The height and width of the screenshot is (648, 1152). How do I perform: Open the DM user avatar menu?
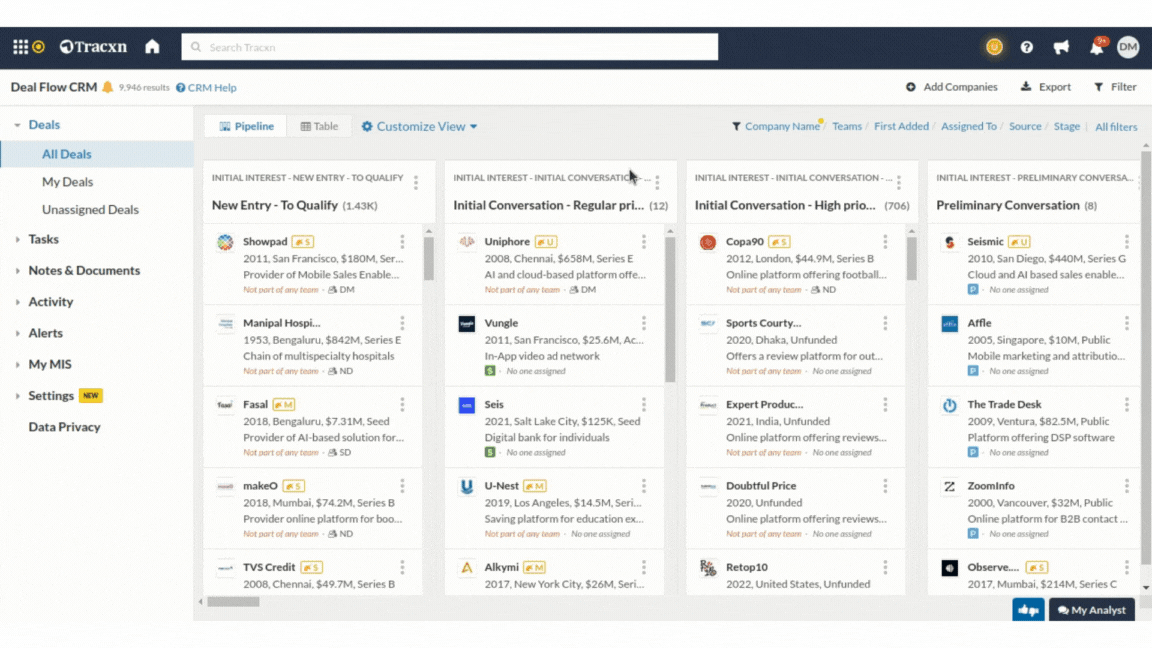pyautogui.click(x=1128, y=47)
